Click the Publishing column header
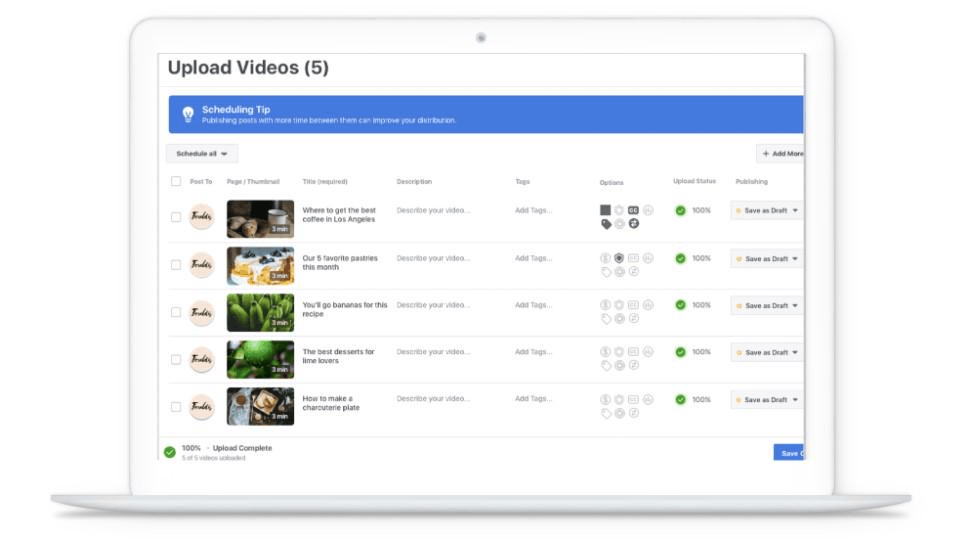Screen dimensions: 971x544 point(751,182)
